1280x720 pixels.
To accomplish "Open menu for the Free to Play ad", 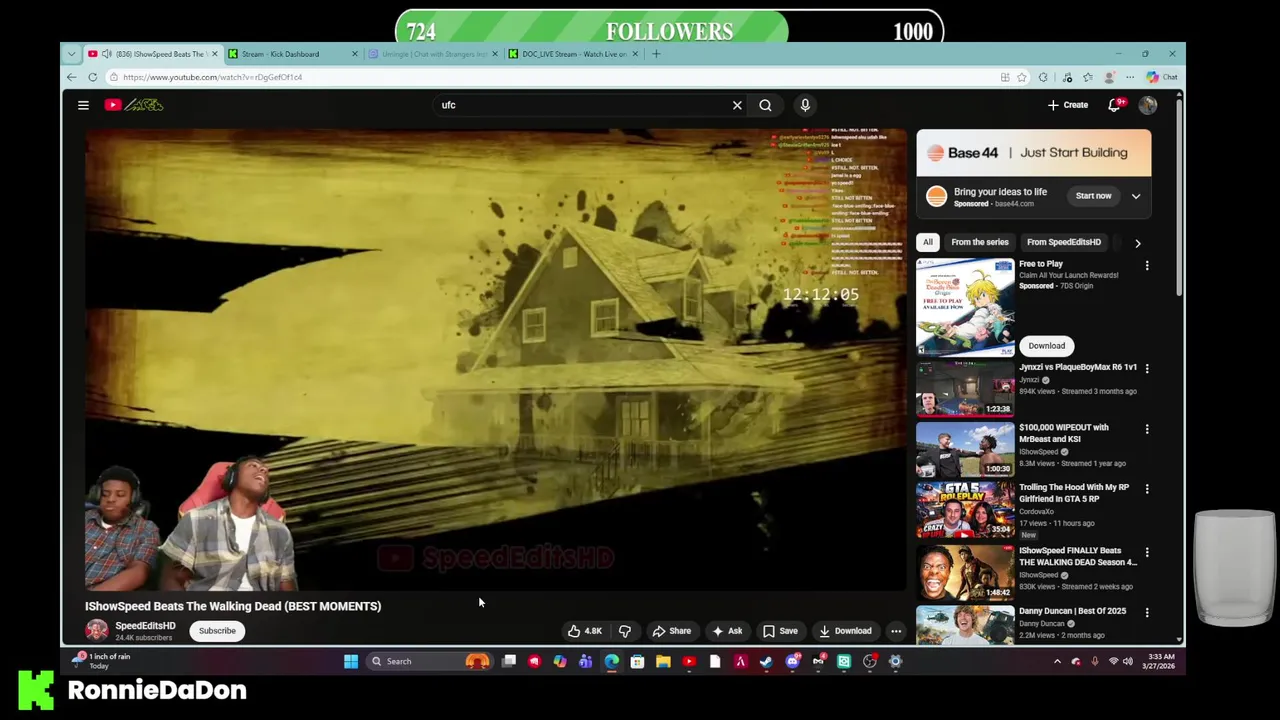I will pos(1147,266).
